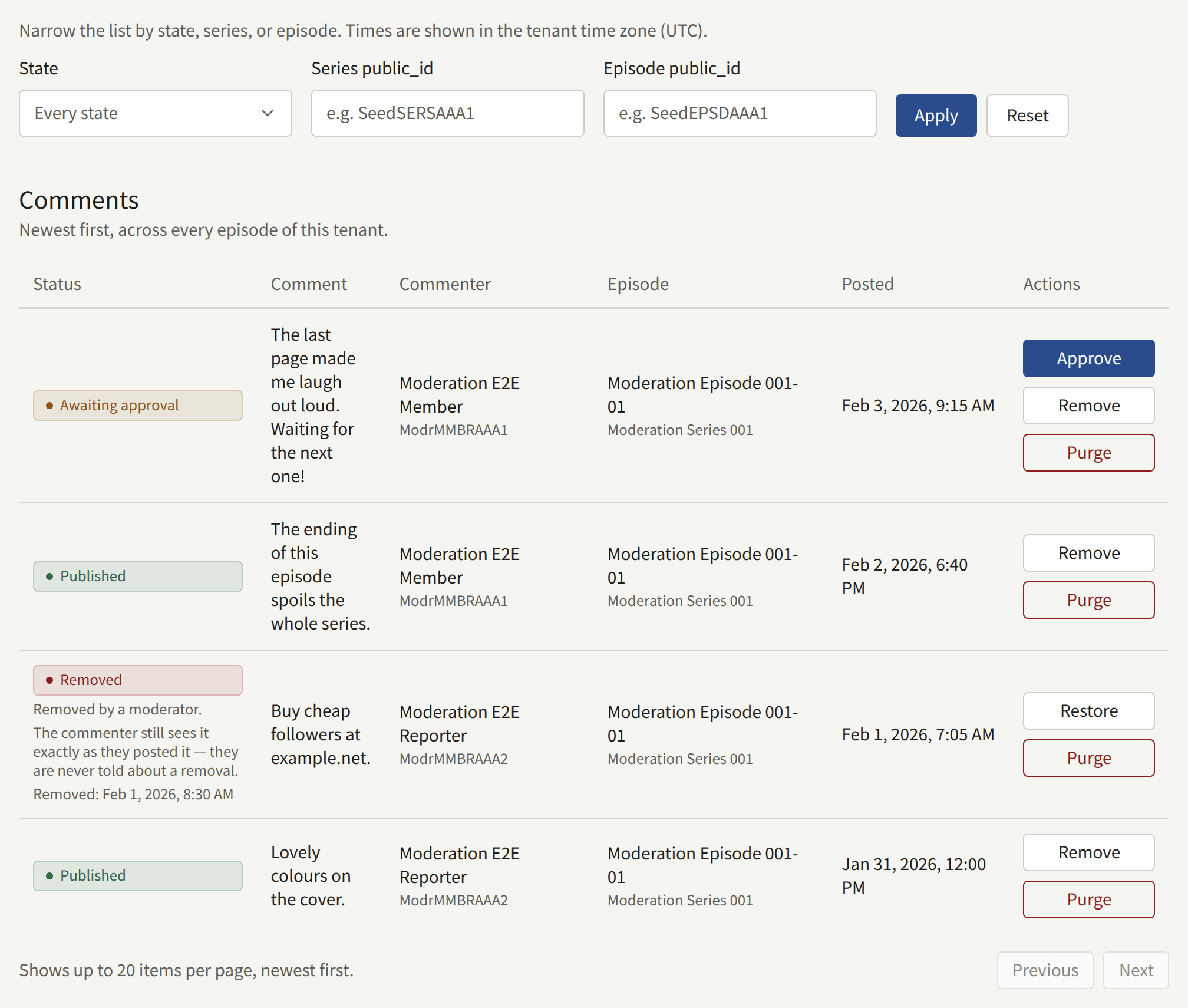Screen dimensions: 1188x1008
Task: Purge the 'ending of this episode' comment
Action: (1089, 600)
